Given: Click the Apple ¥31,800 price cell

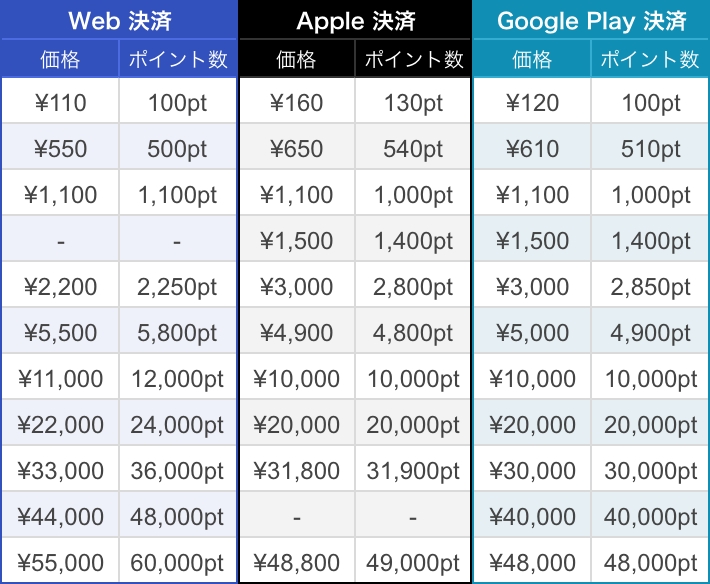Looking at the screenshot, I should point(297,469).
